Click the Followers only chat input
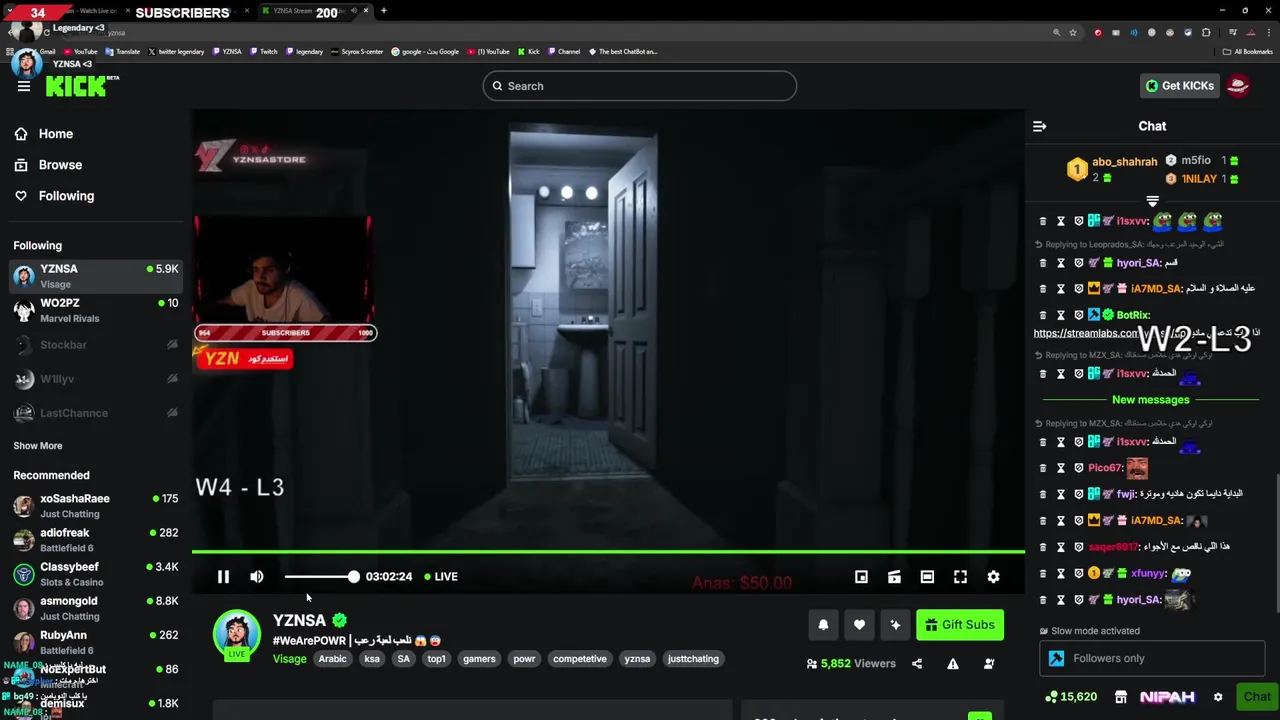This screenshot has width=1280, height=720. click(1152, 659)
